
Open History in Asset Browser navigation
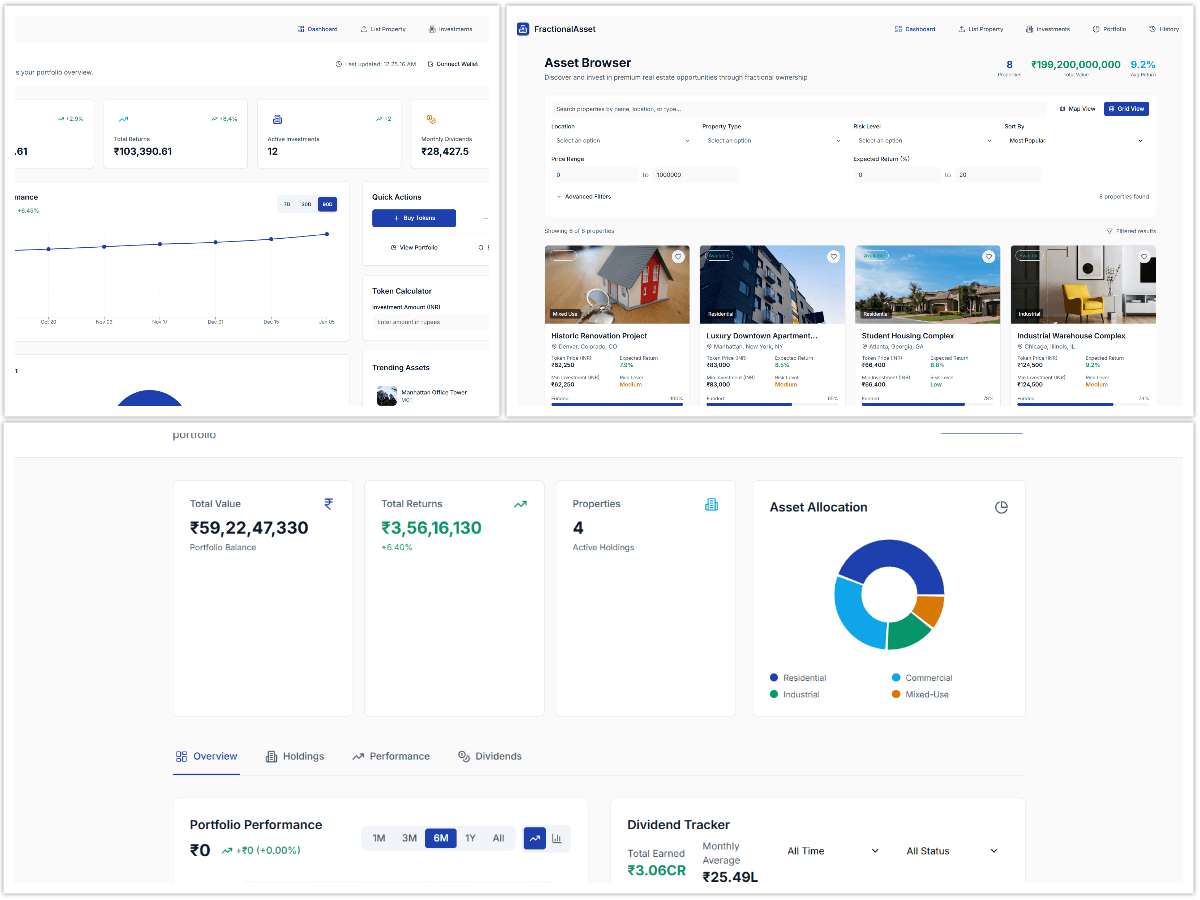(1164, 30)
